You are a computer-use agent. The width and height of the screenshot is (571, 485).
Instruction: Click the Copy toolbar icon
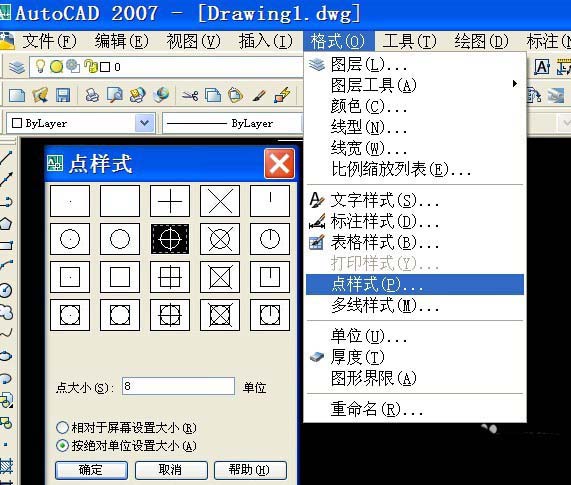pyautogui.click(x=213, y=95)
